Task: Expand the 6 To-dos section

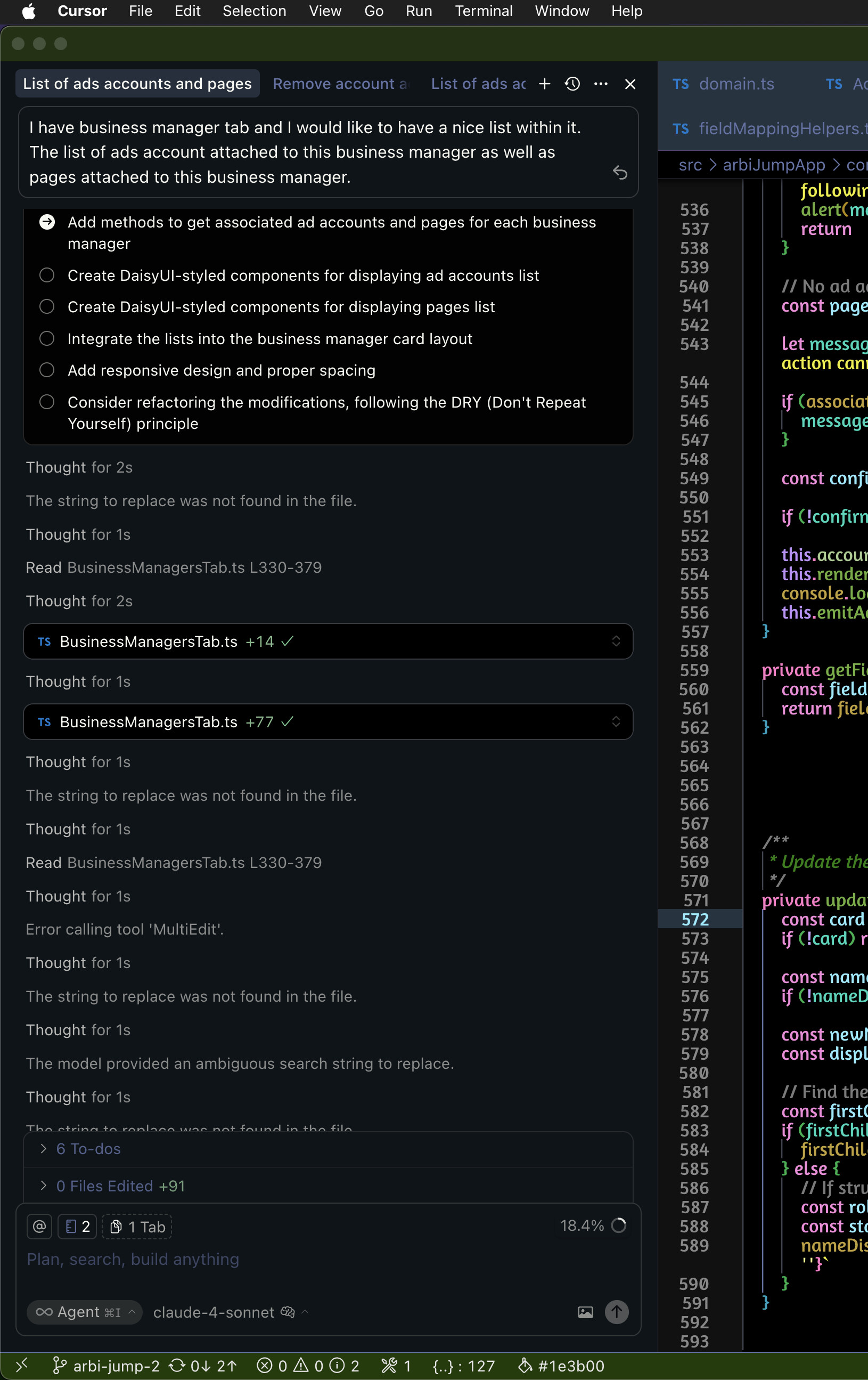Action: click(x=88, y=1148)
